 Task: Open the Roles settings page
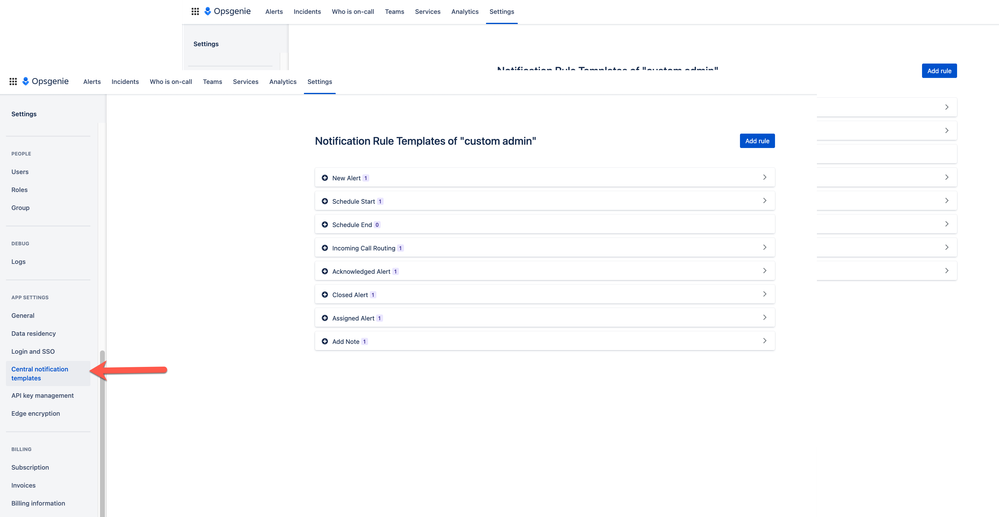coord(19,190)
